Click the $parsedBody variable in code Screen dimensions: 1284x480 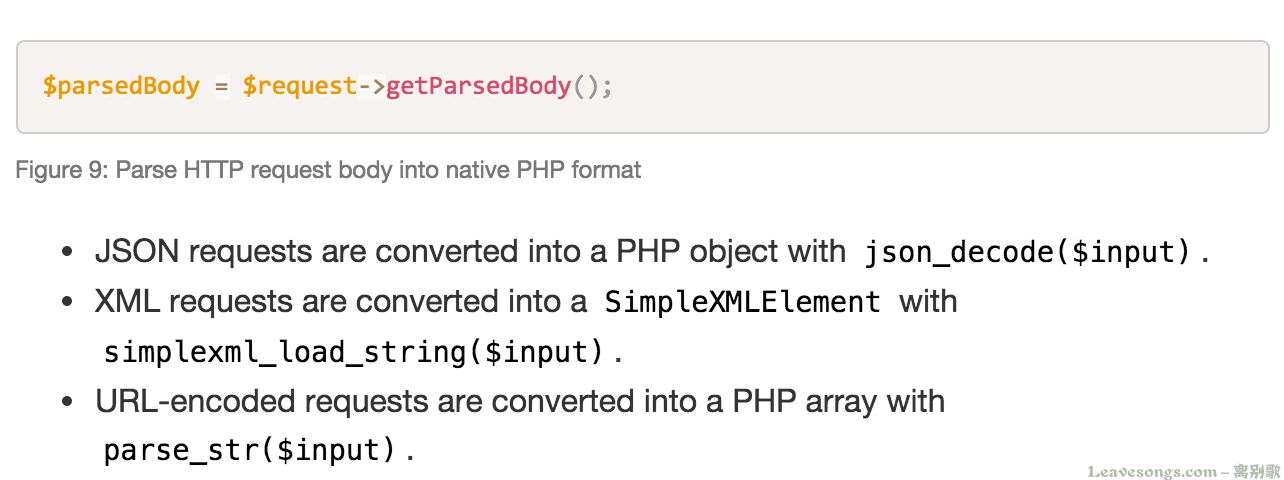click(121, 86)
